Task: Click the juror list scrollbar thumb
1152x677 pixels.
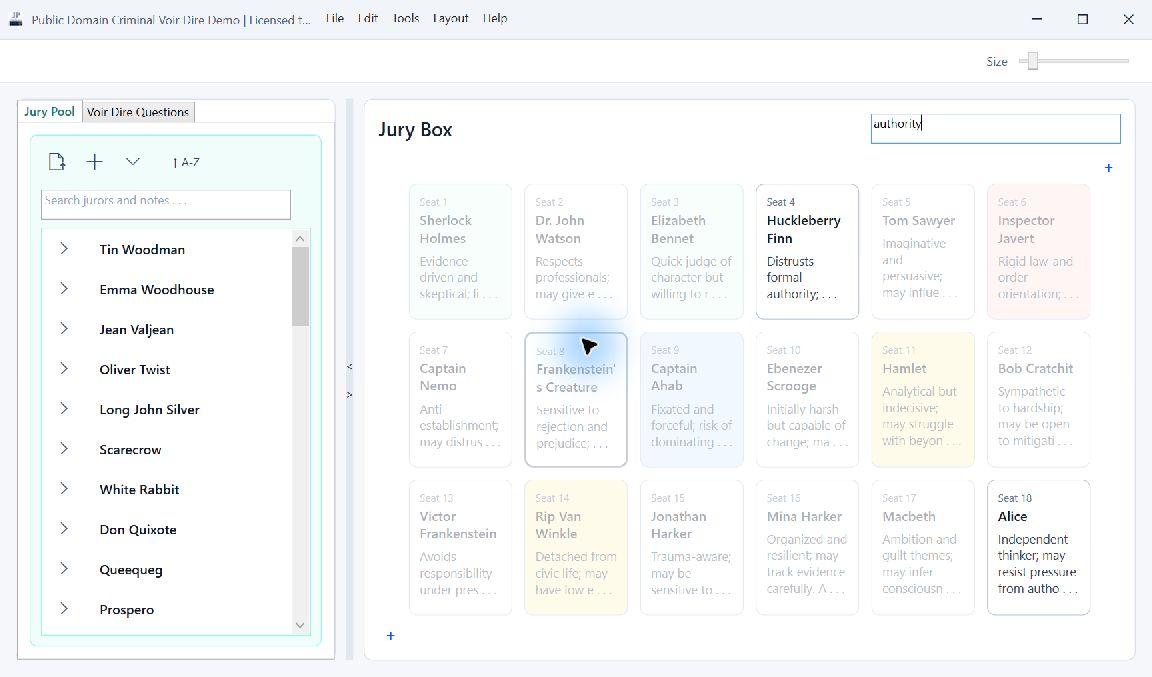Action: [300, 286]
